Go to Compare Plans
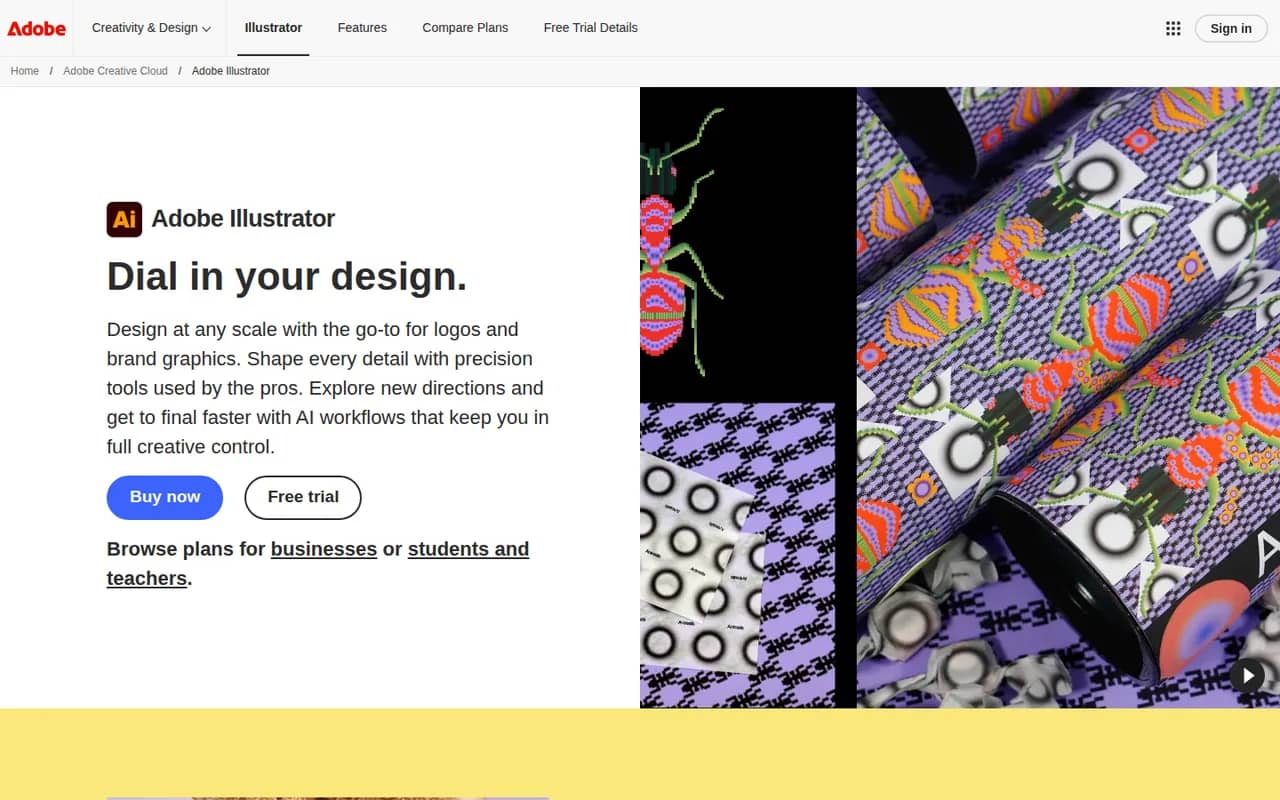The height and width of the screenshot is (800, 1280). 465,28
